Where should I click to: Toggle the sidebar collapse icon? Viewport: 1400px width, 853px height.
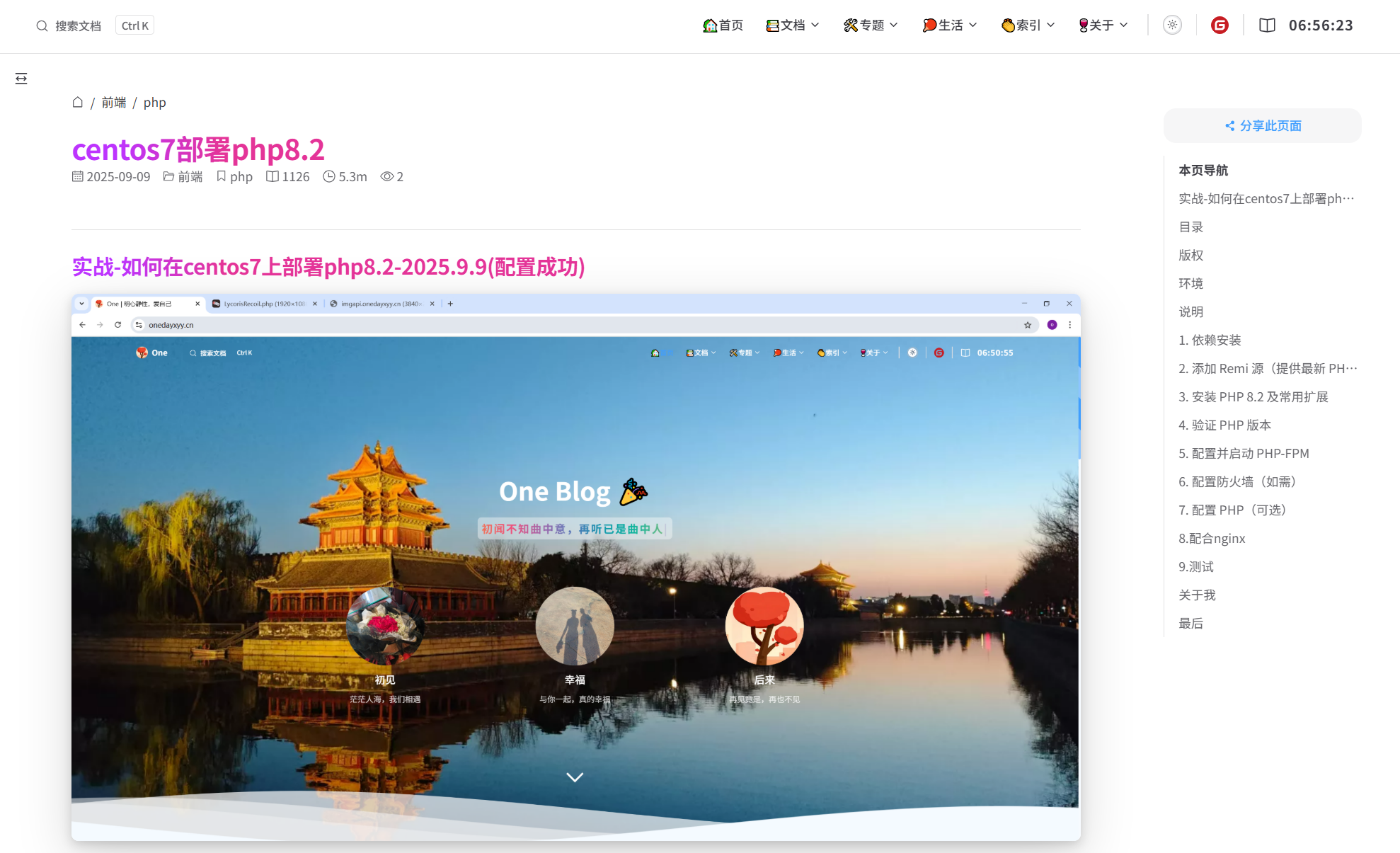[x=21, y=79]
